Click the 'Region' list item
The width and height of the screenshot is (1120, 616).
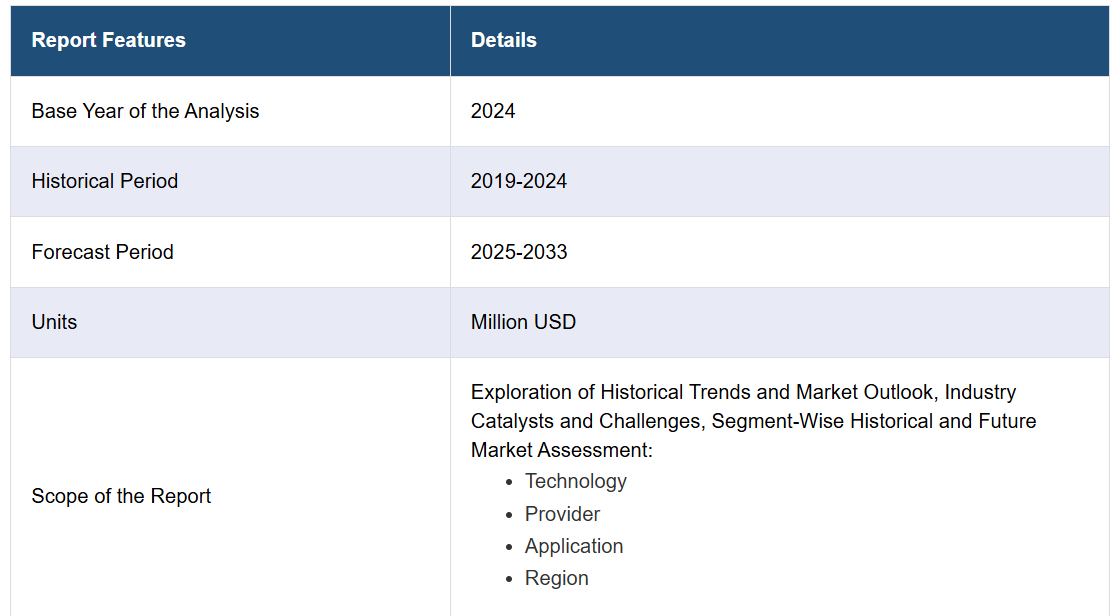[x=556, y=578]
